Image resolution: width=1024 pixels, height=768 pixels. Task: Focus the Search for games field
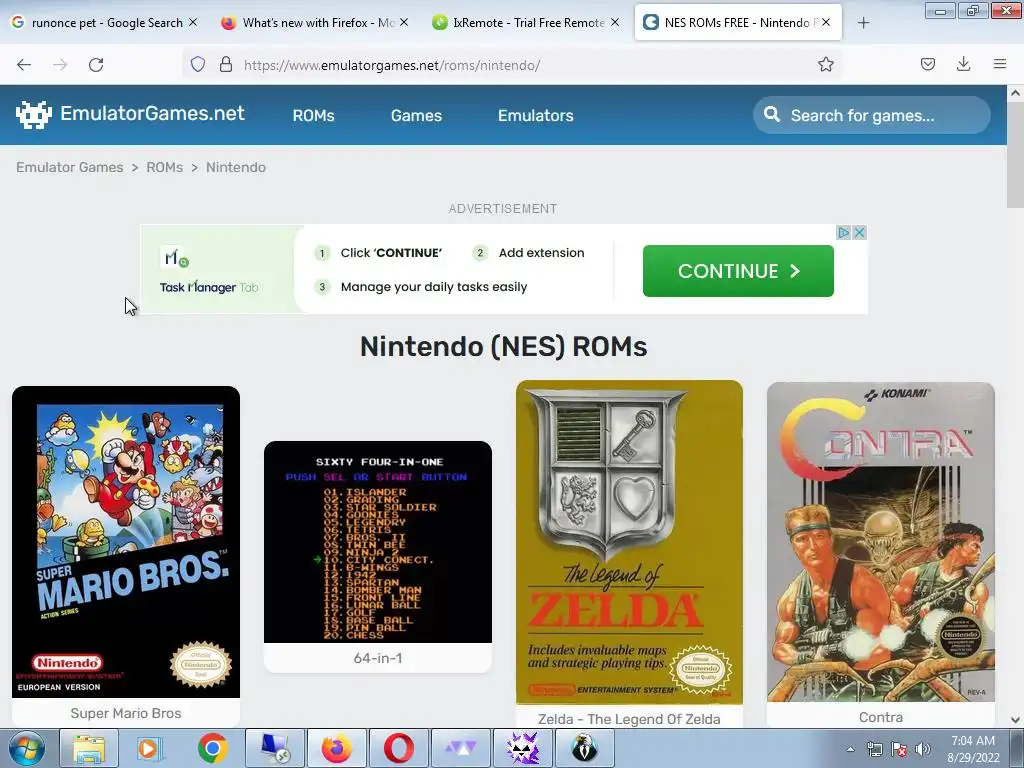[871, 115]
